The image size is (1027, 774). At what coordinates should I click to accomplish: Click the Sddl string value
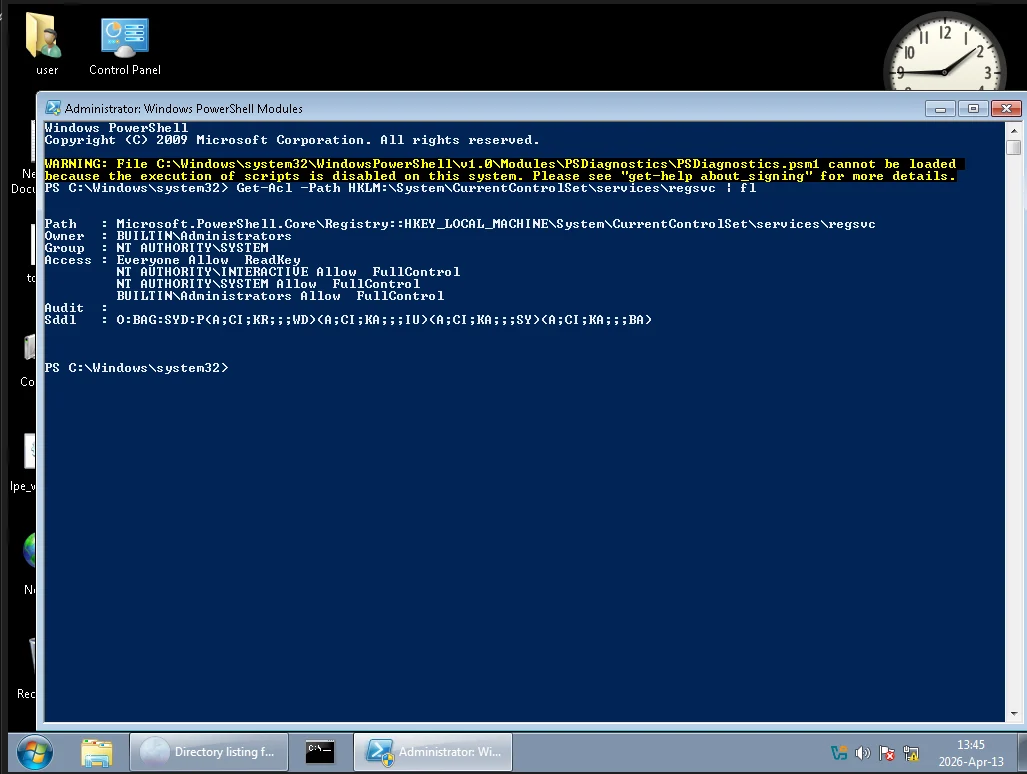pyautogui.click(x=384, y=320)
